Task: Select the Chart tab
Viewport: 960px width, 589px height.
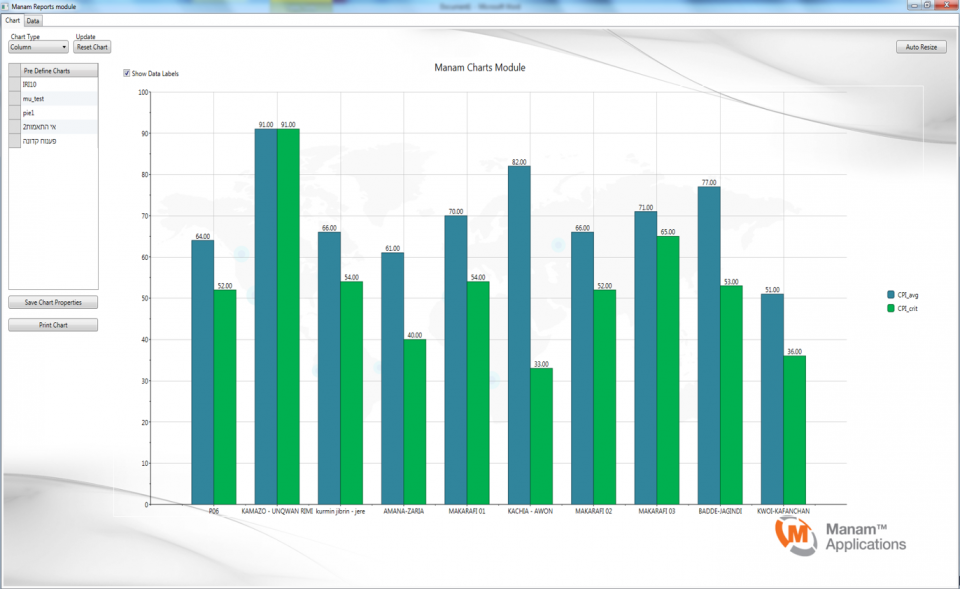Action: click(x=12, y=20)
